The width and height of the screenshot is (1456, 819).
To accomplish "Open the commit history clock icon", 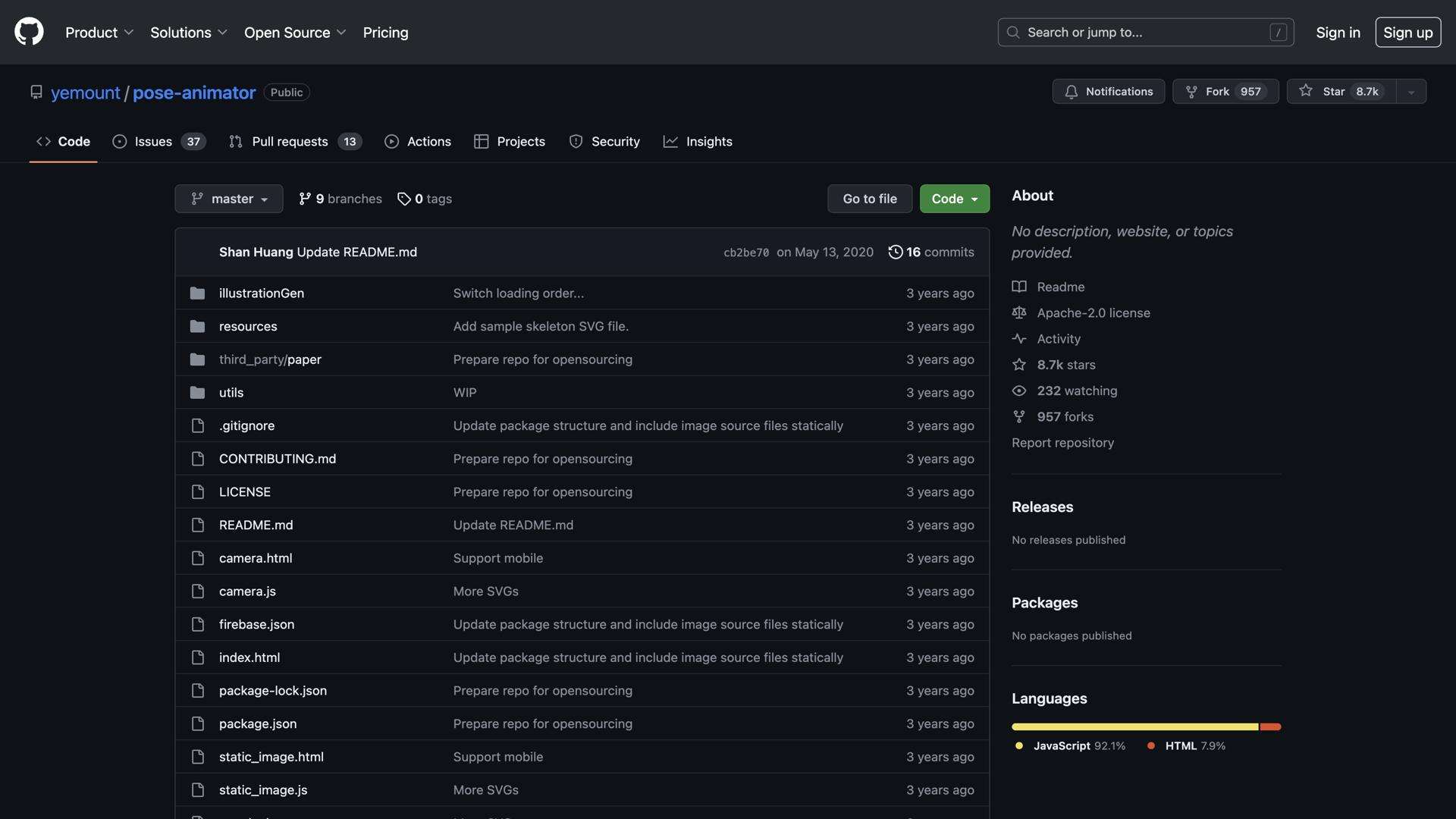I will pyautogui.click(x=895, y=252).
